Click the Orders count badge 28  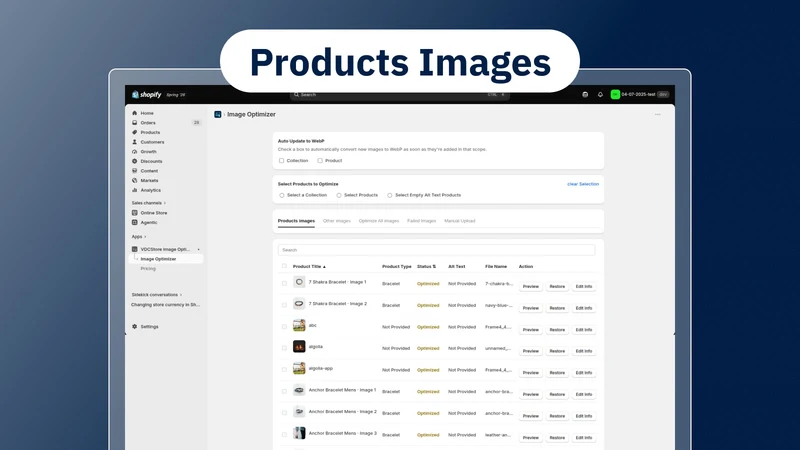click(196, 123)
